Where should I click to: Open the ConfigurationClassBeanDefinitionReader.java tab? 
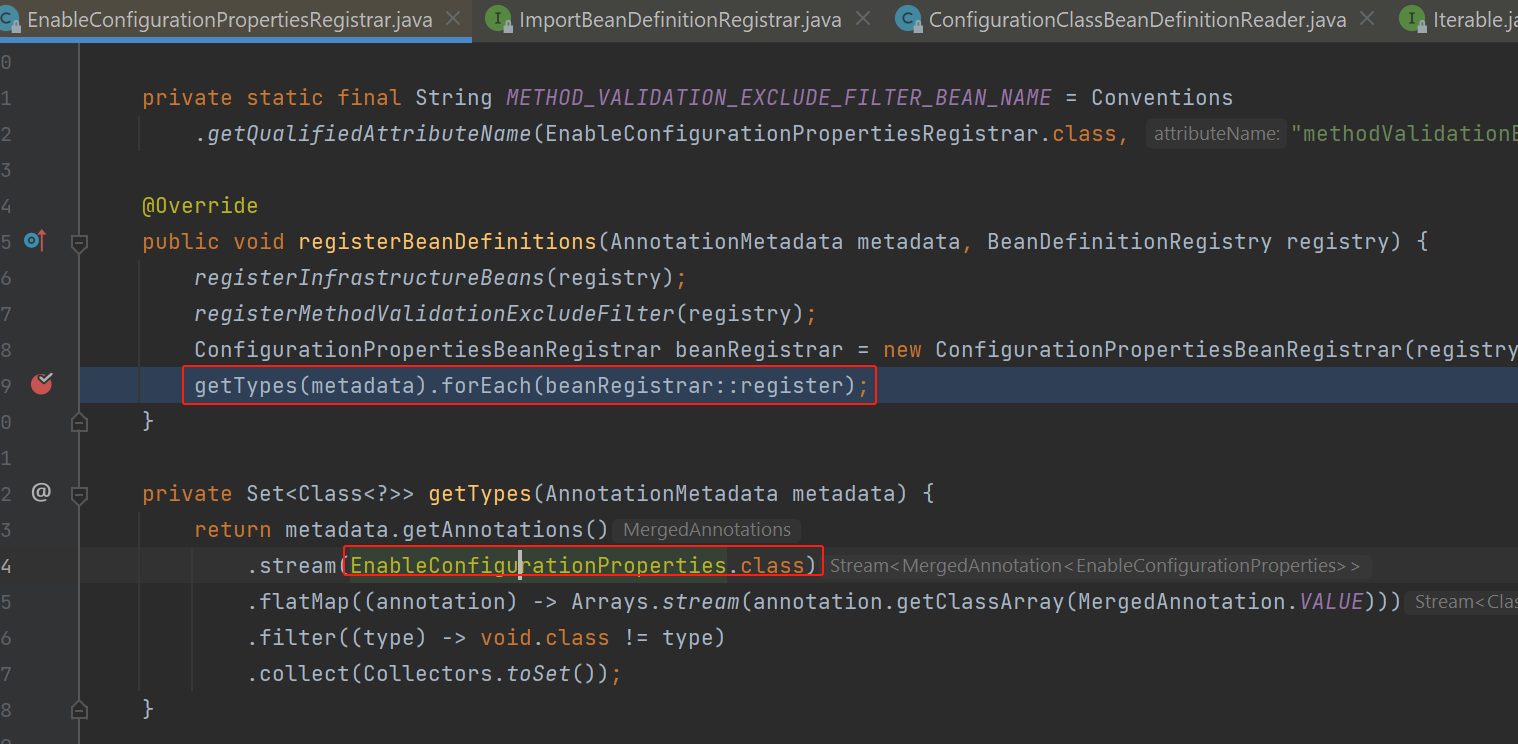(1137, 20)
